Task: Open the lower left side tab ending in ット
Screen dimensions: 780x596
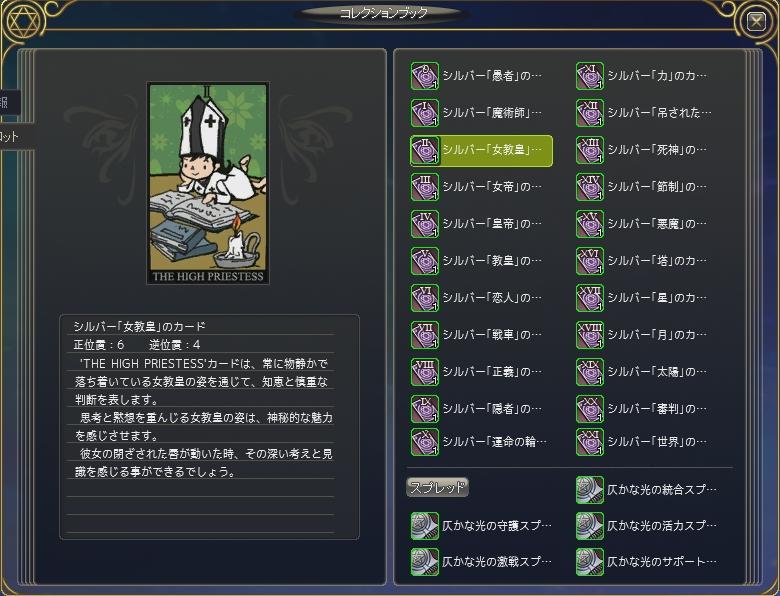Action: [15, 137]
